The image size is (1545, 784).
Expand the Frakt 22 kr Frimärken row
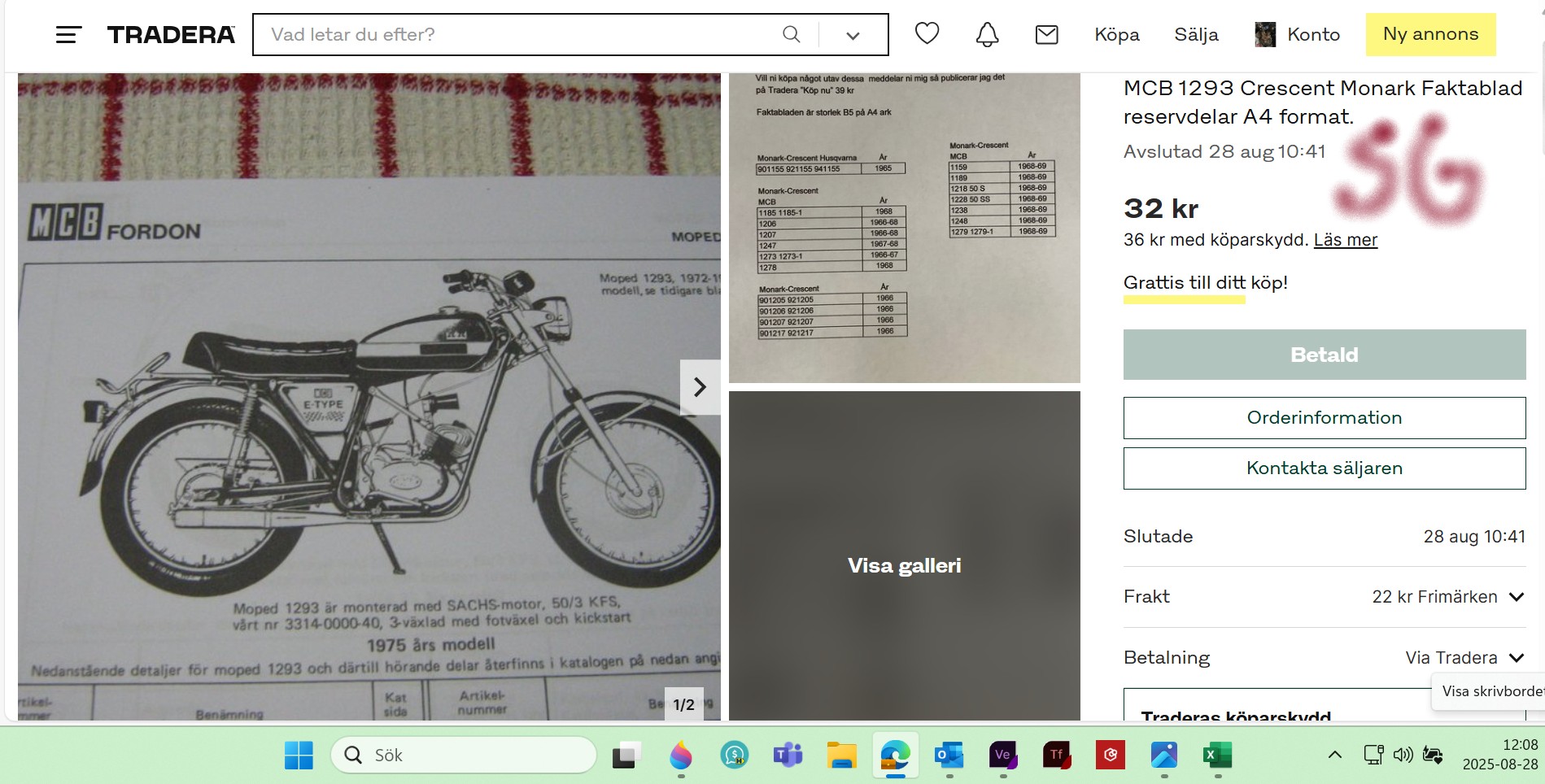point(1324,597)
